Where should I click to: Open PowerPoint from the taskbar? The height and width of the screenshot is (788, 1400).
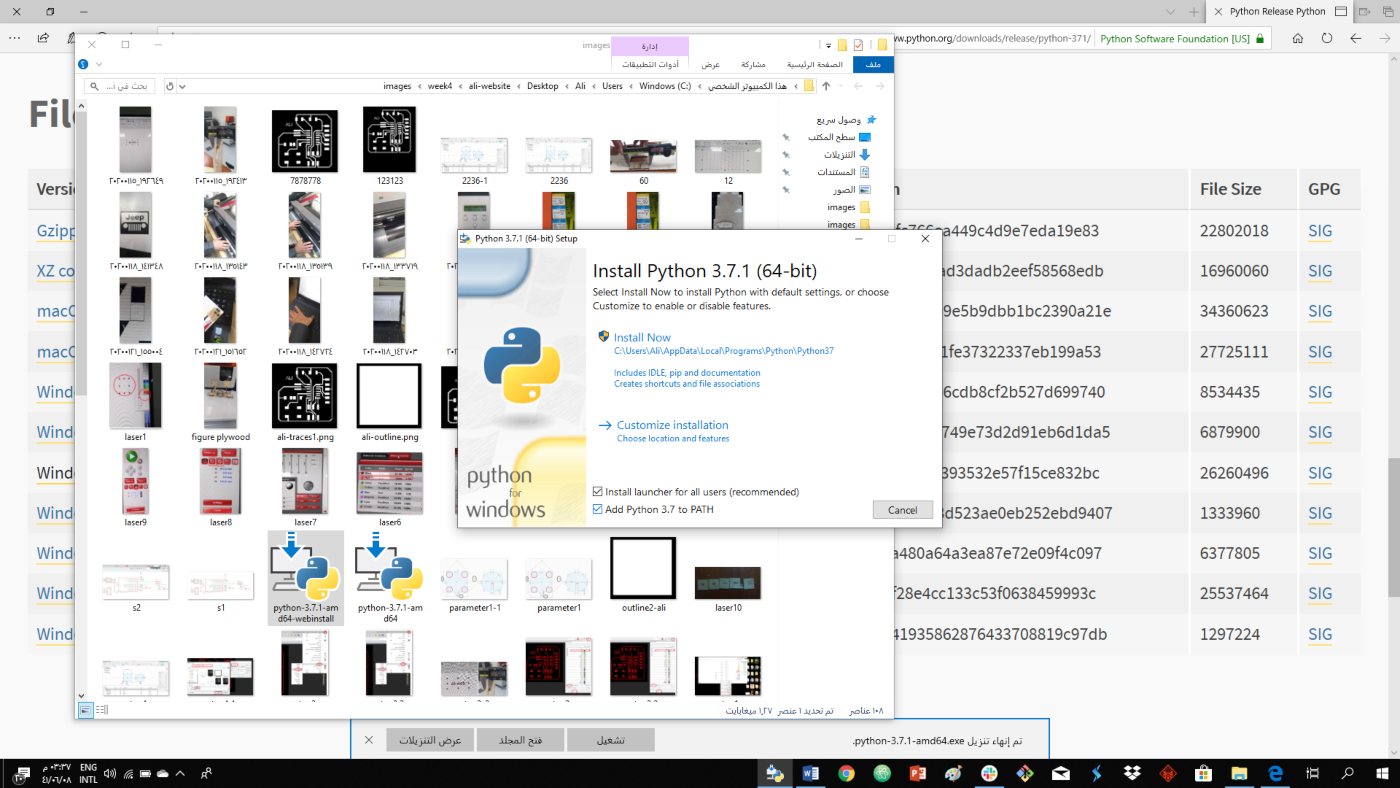point(918,773)
